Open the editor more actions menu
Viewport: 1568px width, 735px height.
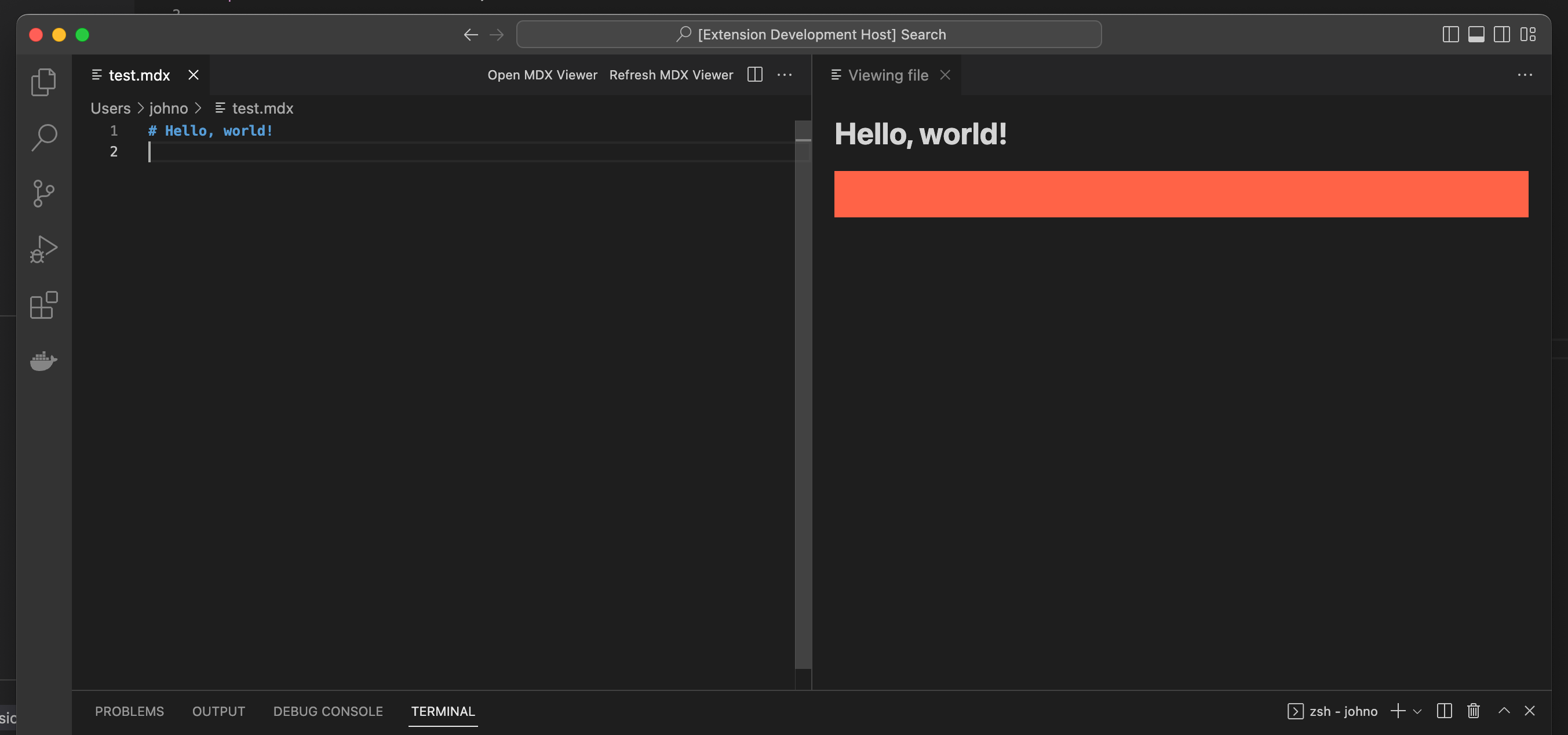point(785,75)
